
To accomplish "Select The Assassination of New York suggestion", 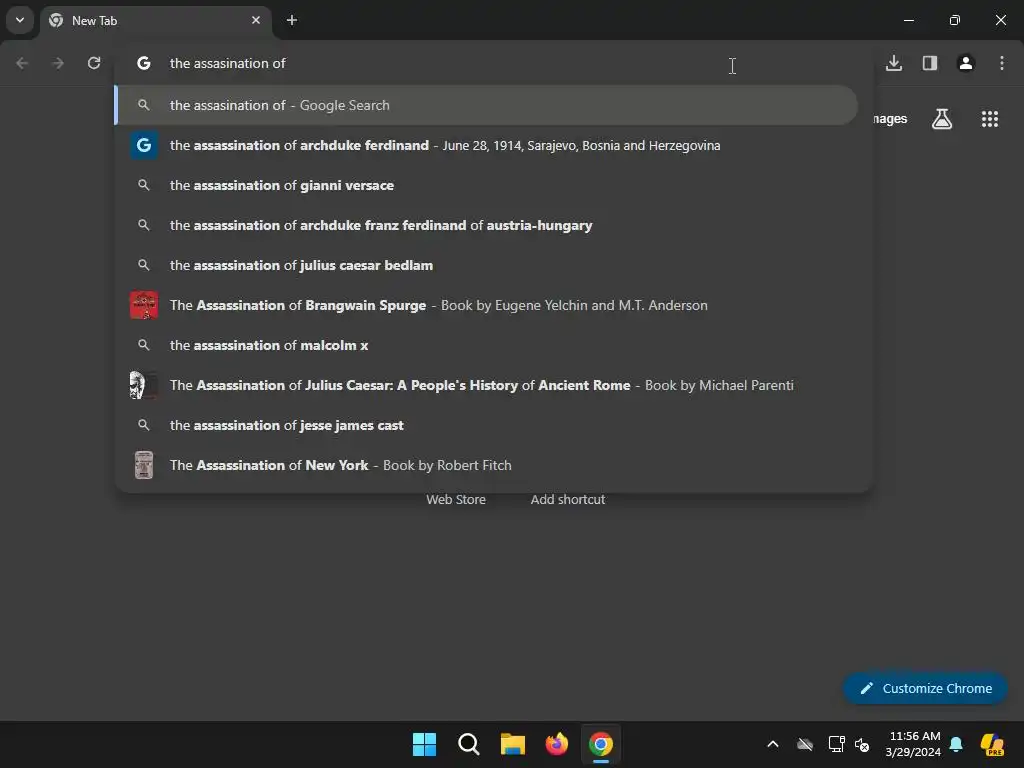I will pos(486,465).
